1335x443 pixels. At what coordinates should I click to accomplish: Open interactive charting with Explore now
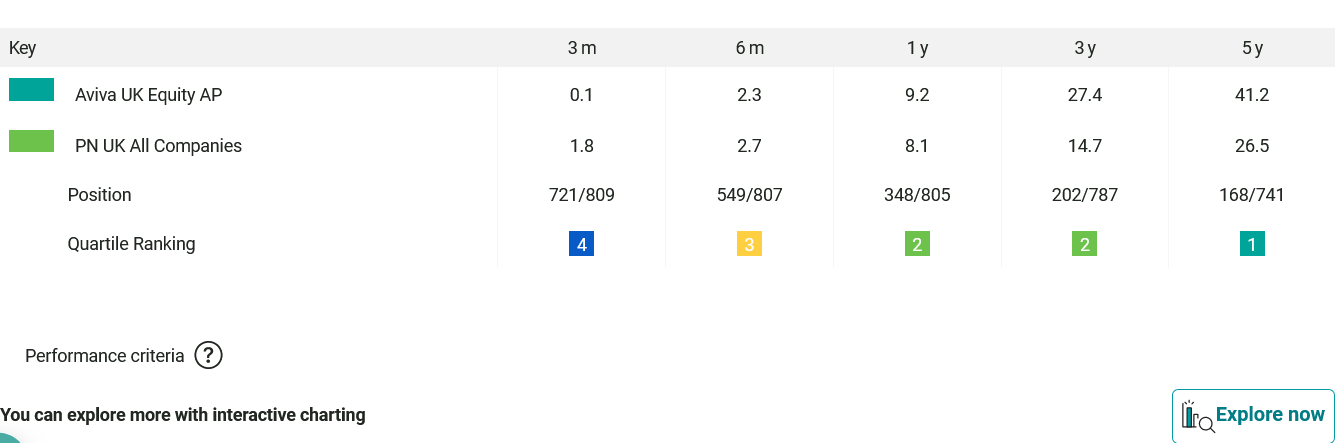(1253, 415)
